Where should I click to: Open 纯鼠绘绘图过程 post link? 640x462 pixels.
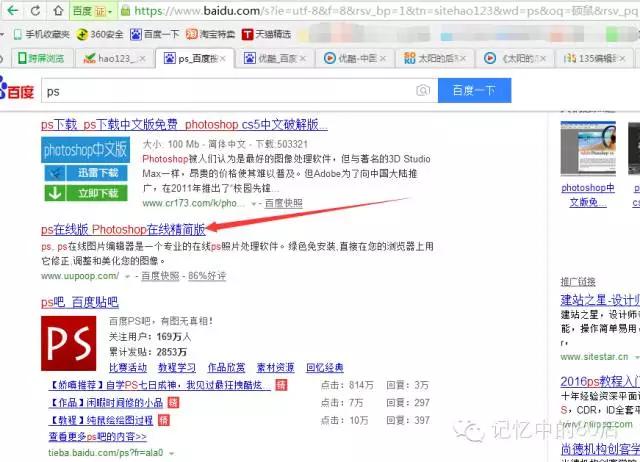101,420
